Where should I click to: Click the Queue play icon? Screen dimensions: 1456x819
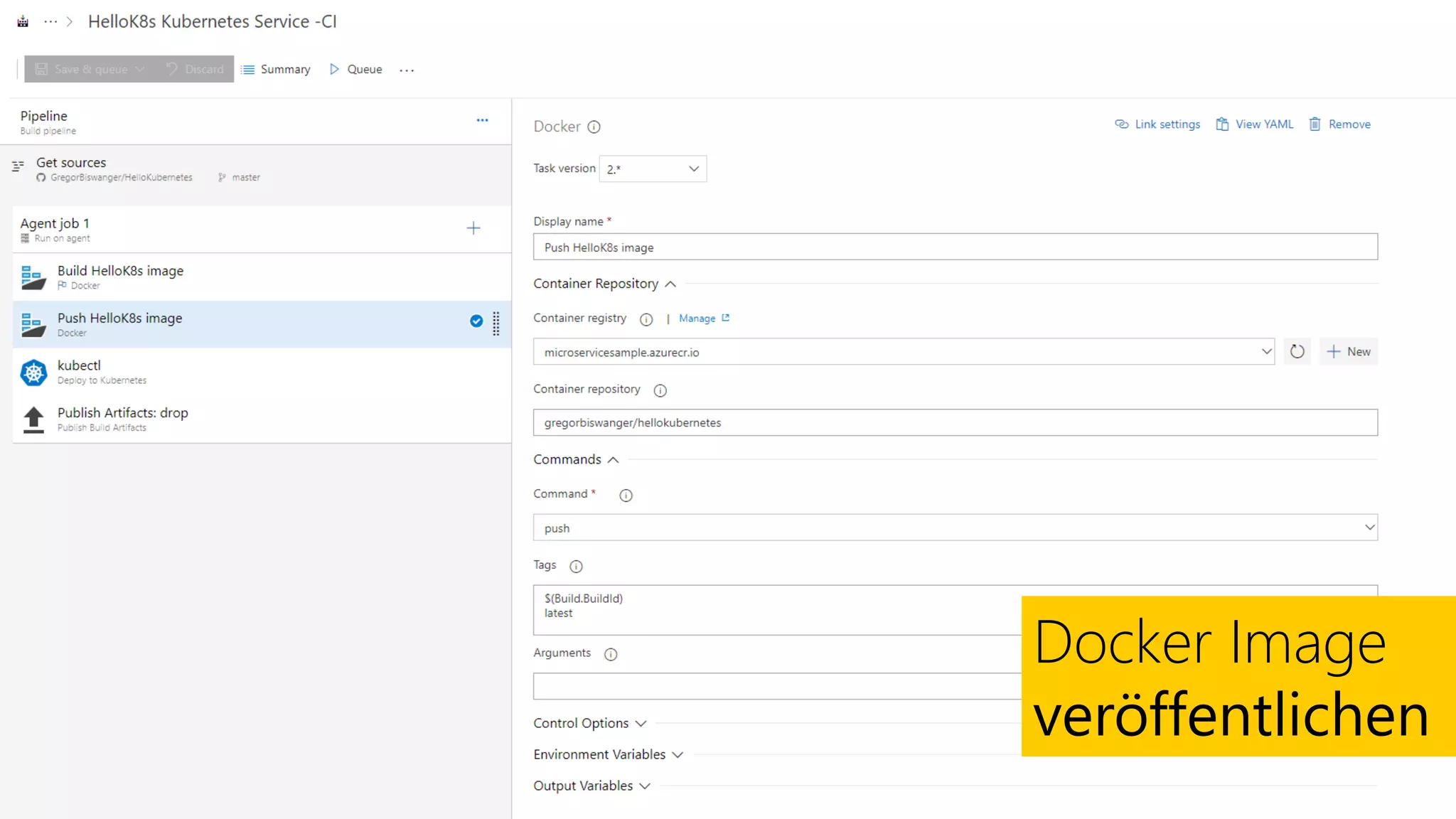[333, 69]
